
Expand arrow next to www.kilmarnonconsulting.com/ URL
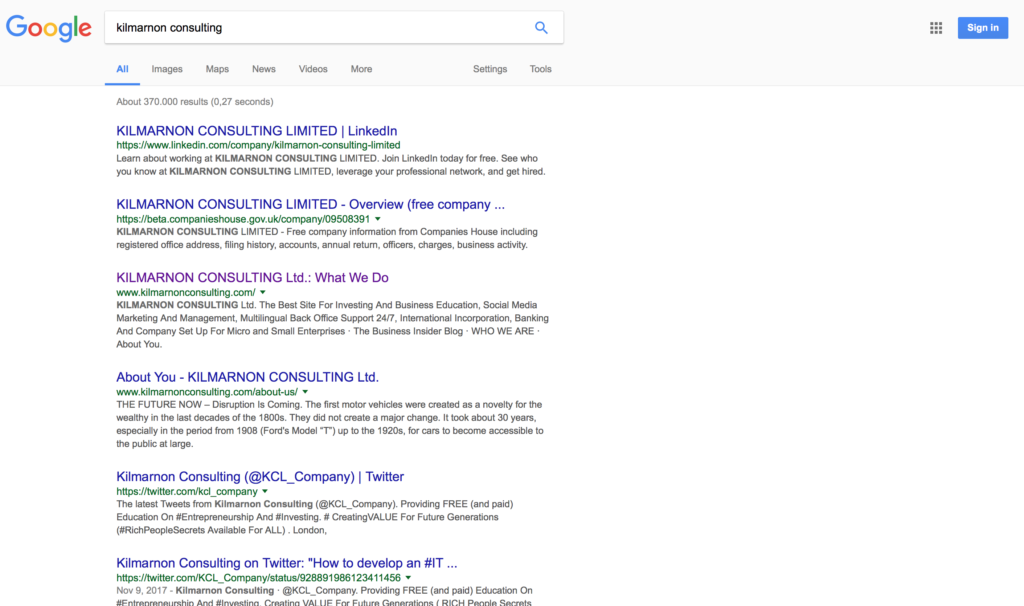pos(263,293)
